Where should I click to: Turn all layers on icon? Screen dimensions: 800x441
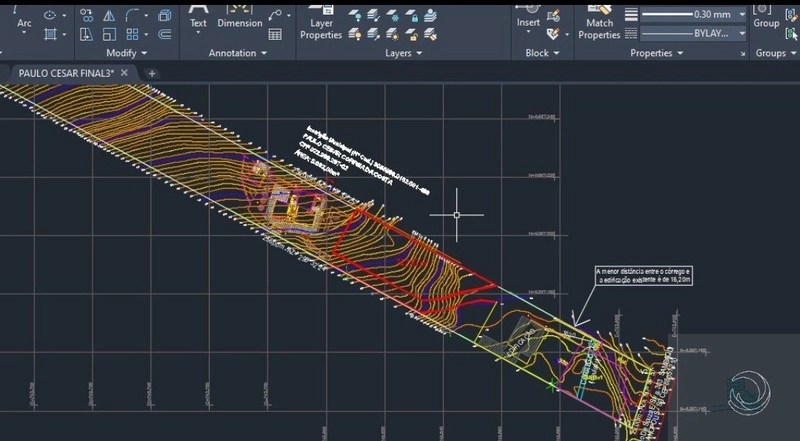[355, 34]
